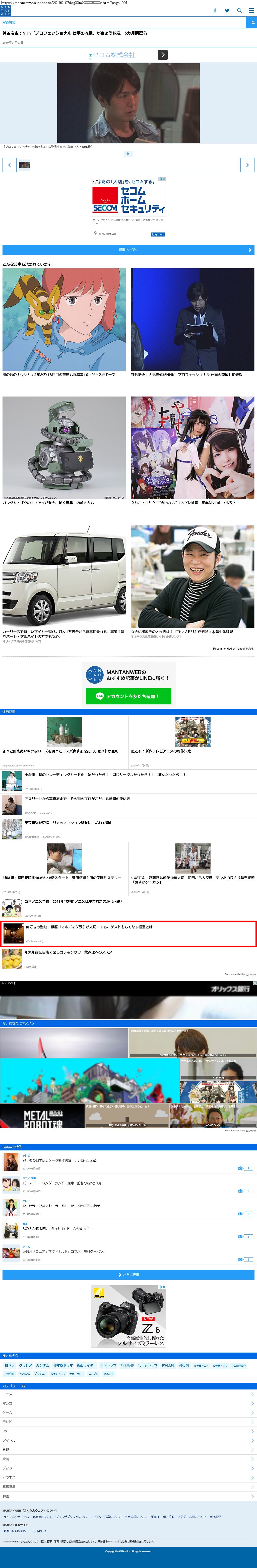Open the MANTAN WEB logo home link

(6, 10)
